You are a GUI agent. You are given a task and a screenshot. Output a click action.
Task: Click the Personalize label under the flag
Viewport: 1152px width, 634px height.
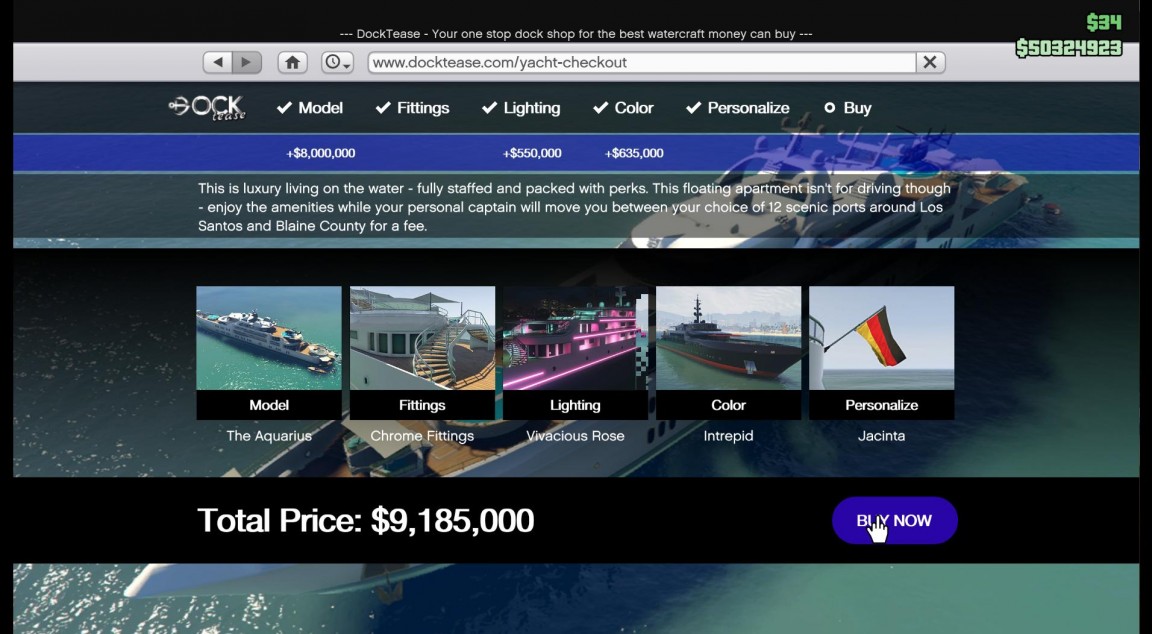882,405
